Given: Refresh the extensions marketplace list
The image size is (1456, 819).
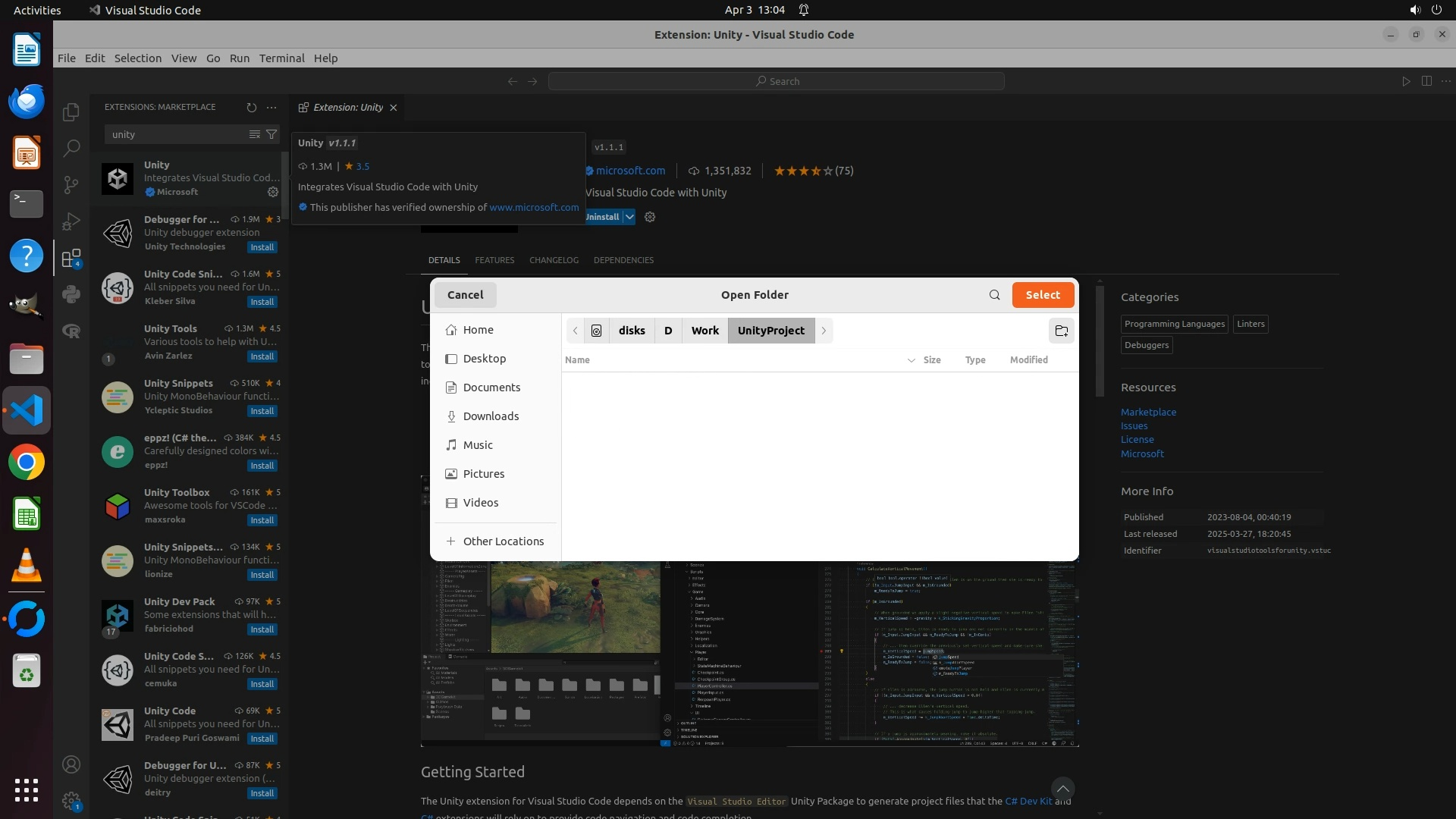Looking at the screenshot, I should point(252,107).
